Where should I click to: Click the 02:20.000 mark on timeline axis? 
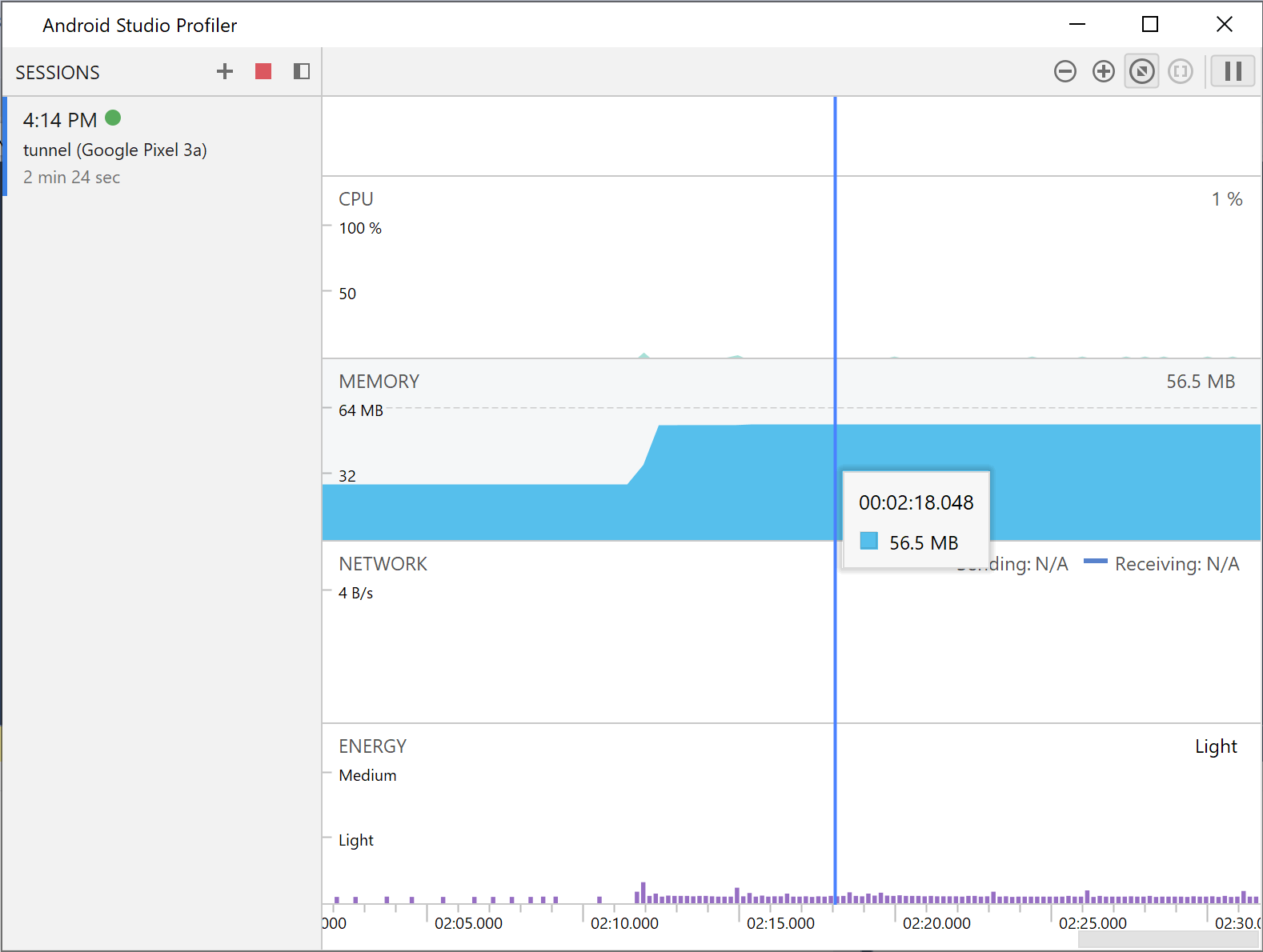pyautogui.click(x=936, y=923)
